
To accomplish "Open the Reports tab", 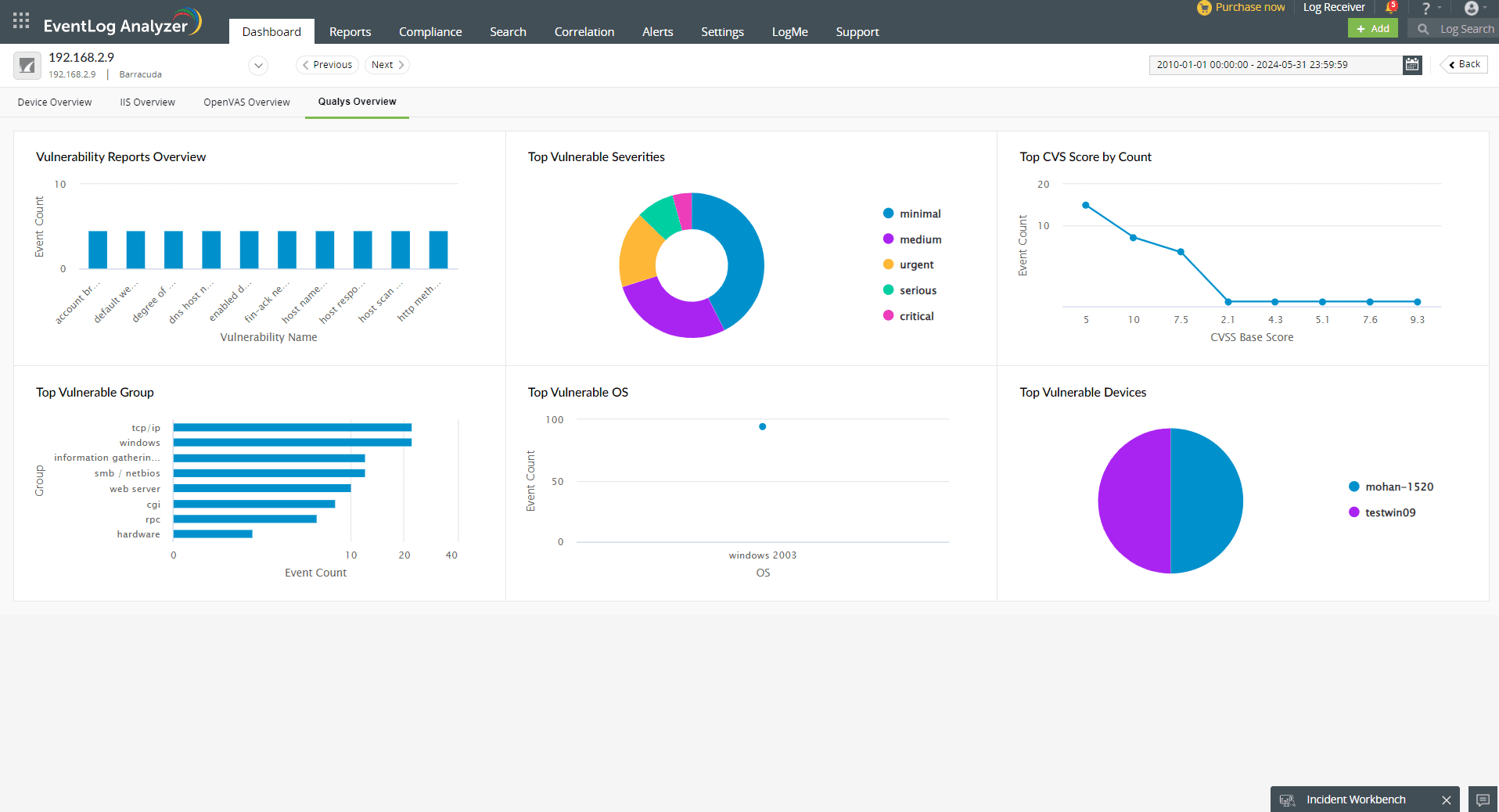I will coord(350,31).
